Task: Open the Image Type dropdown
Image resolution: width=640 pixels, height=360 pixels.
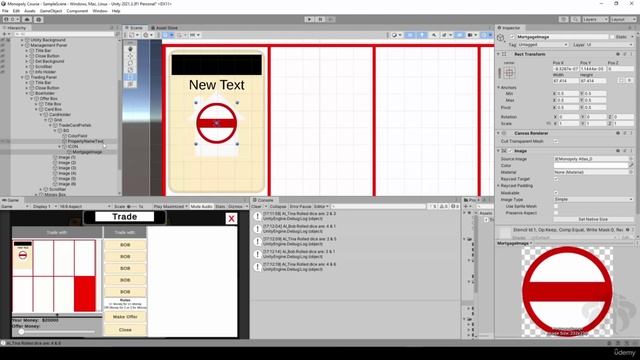Action: point(593,199)
